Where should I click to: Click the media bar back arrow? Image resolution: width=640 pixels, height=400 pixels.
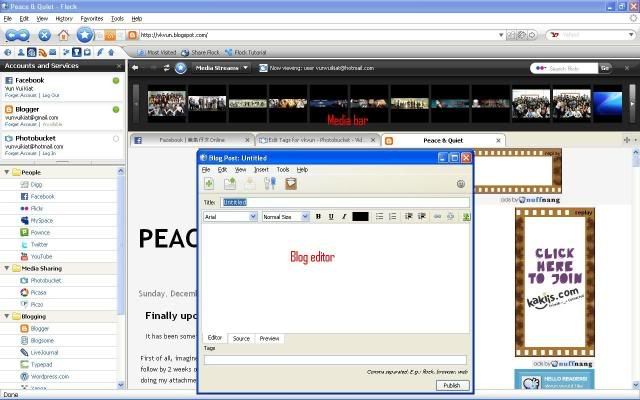coord(135,68)
